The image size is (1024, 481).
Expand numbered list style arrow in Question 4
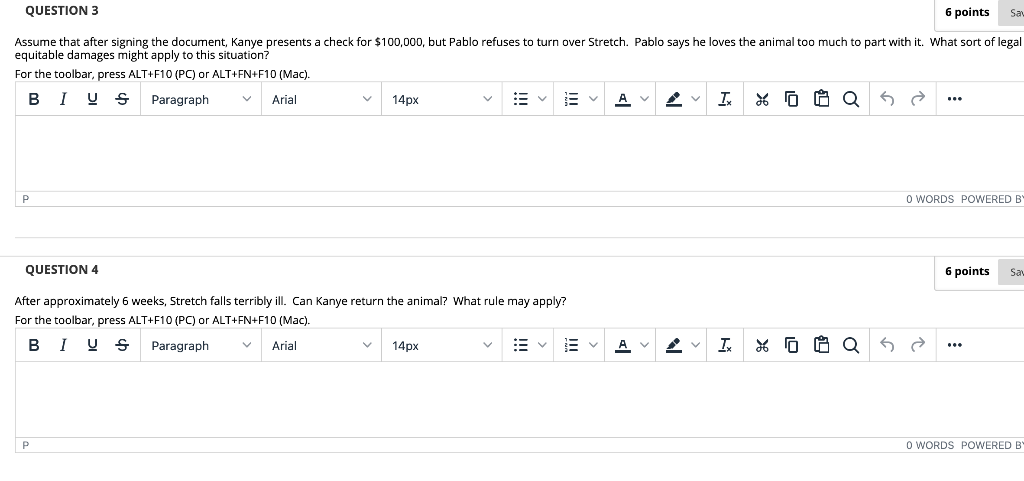pyautogui.click(x=592, y=345)
